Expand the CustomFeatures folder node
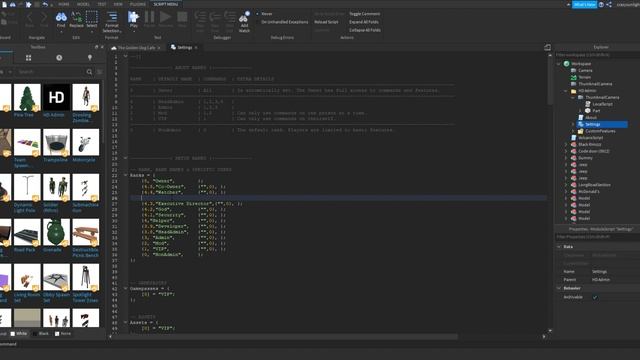This screenshot has width=640, height=360. [x=573, y=131]
